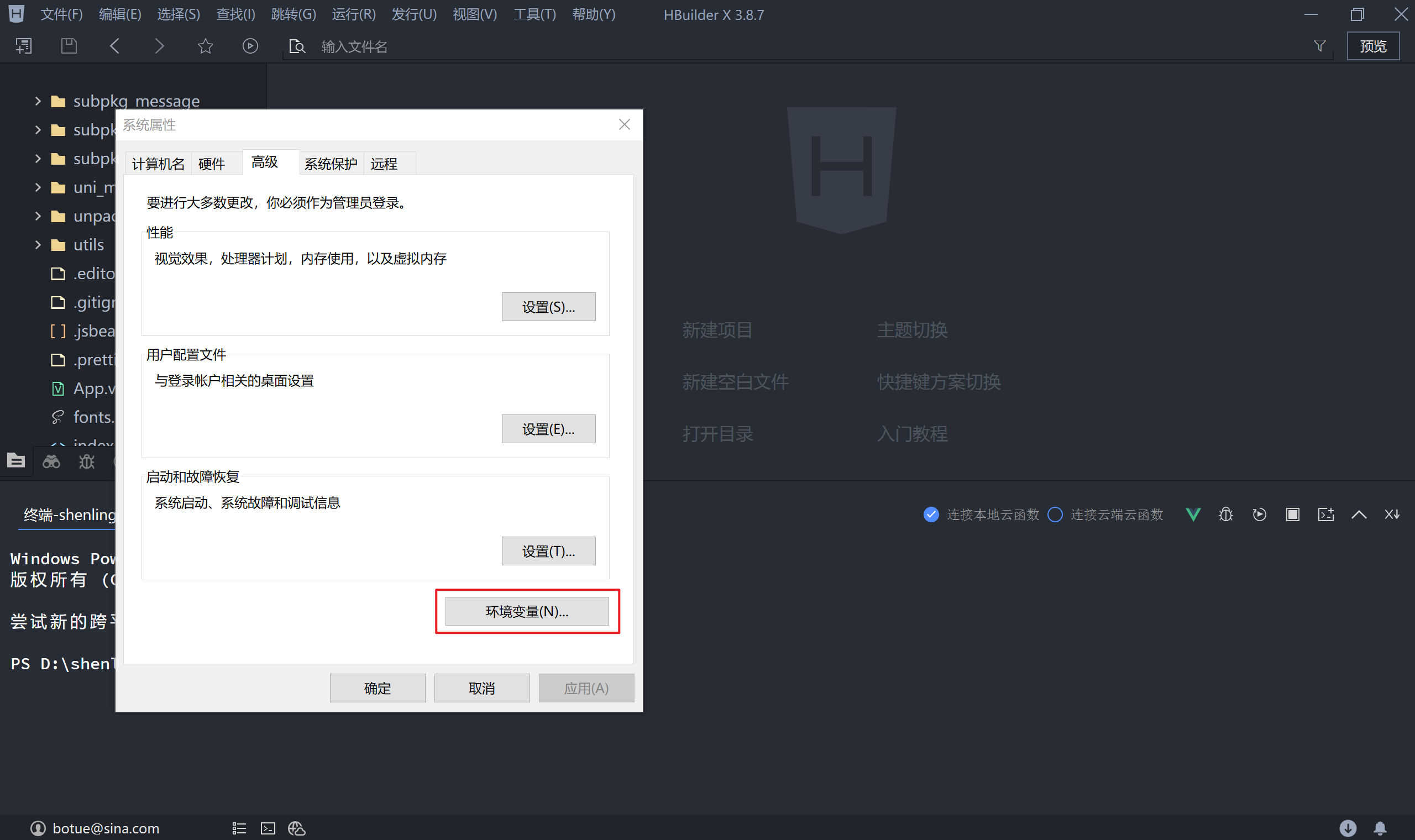1415x840 pixels.
Task: Expand the utils folder
Action: pyautogui.click(x=38, y=244)
